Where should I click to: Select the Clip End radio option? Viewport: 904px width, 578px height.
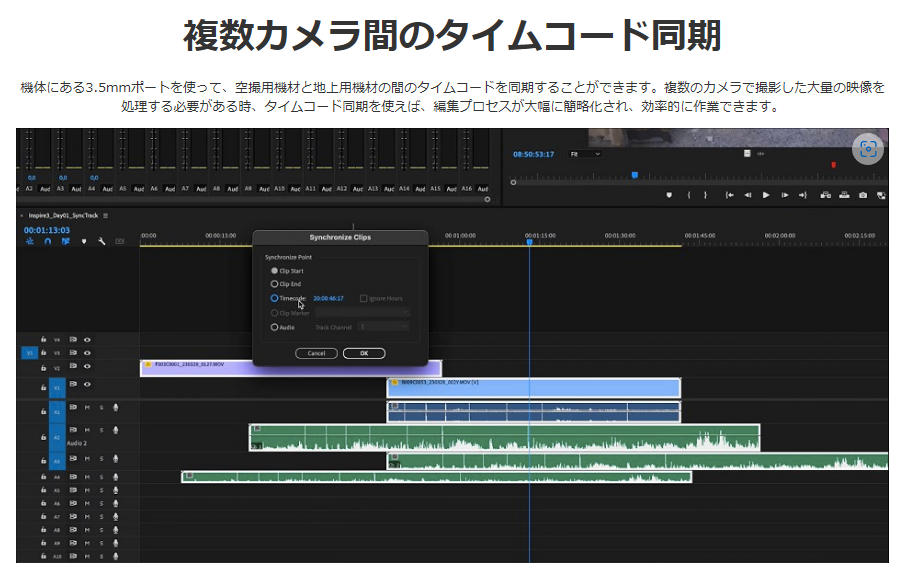[275, 284]
